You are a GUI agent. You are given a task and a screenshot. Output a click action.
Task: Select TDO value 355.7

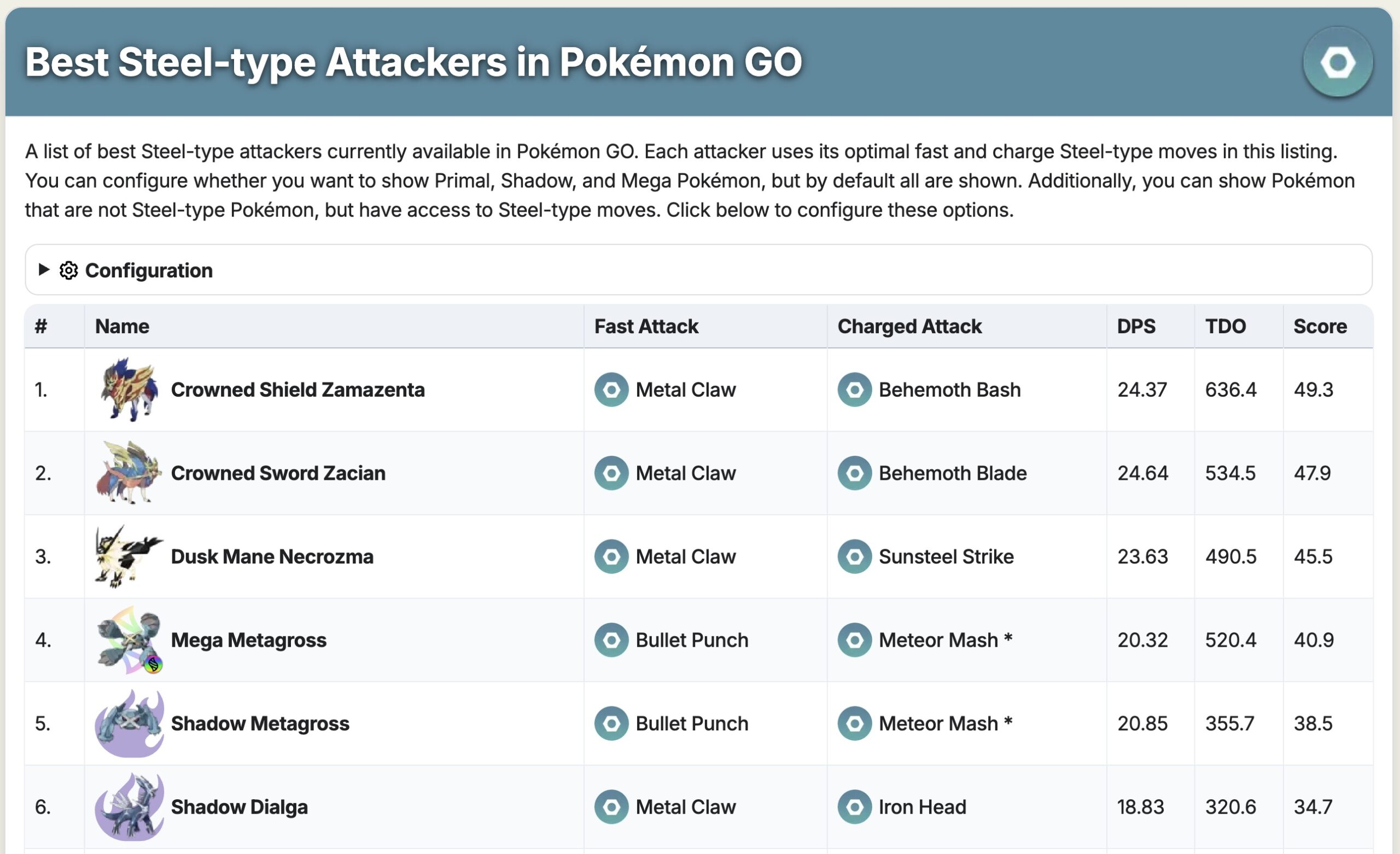pos(1229,723)
